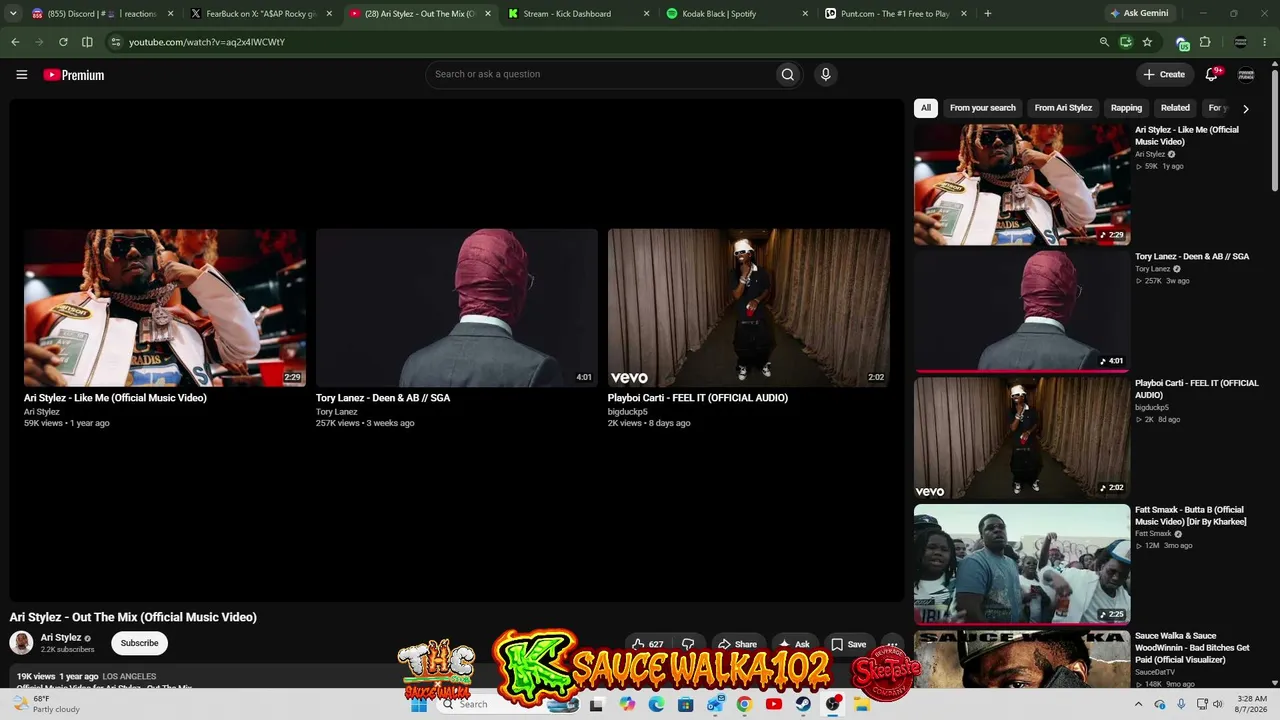Open sidebar Fatt Smaxk - Butta B thumbnail
This screenshot has height=720, width=1280.
(x=1022, y=565)
